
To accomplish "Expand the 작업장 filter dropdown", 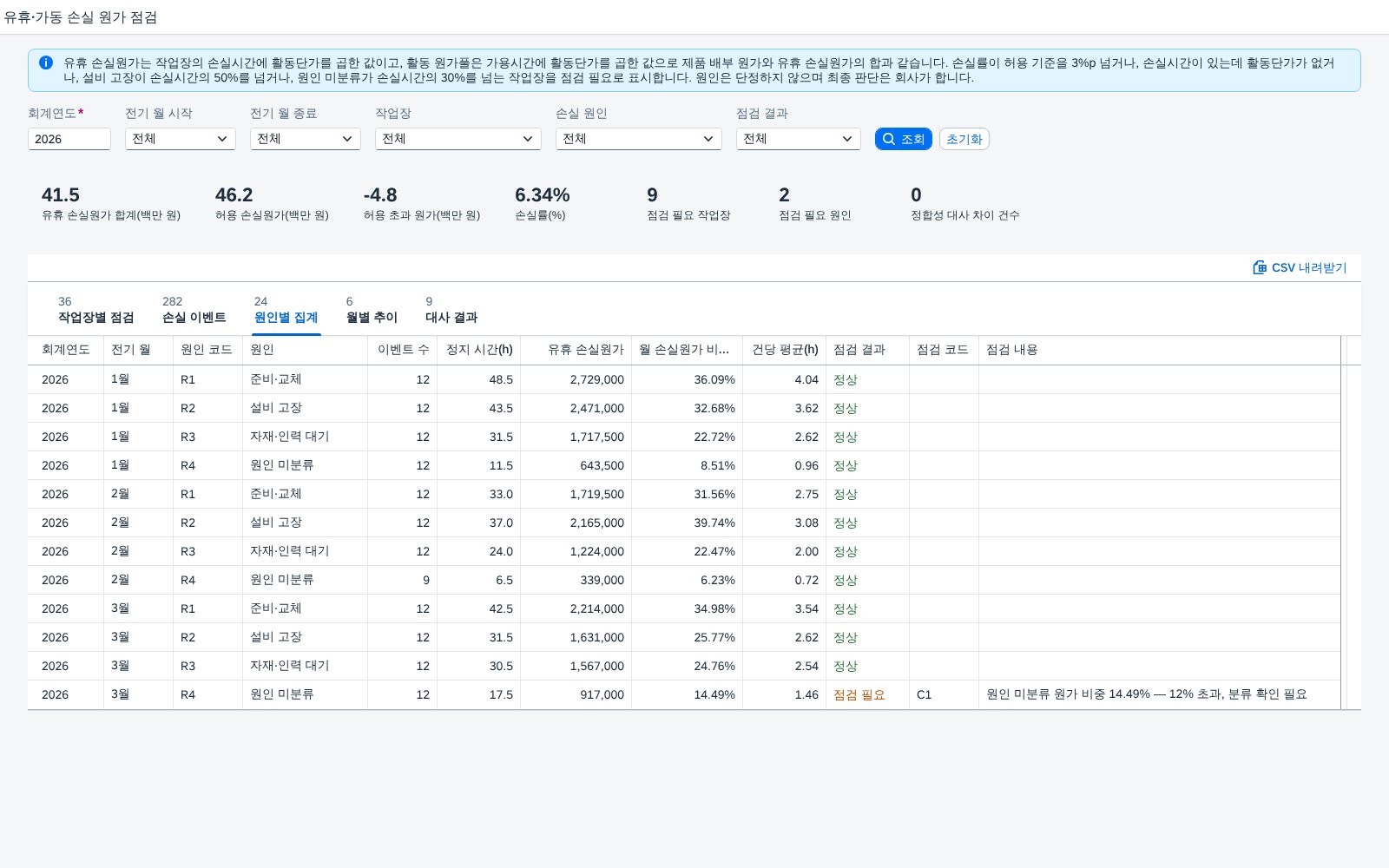I will pyautogui.click(x=458, y=139).
